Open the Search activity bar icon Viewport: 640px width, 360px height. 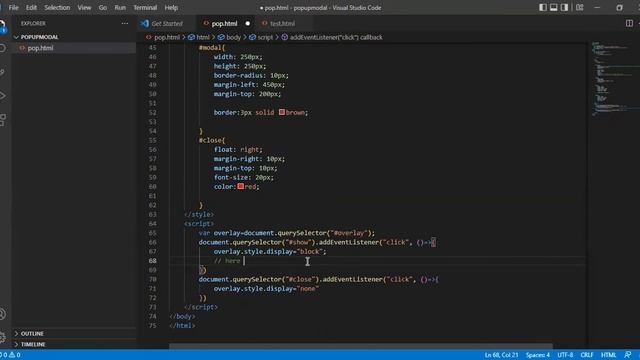(x=2, y=48)
